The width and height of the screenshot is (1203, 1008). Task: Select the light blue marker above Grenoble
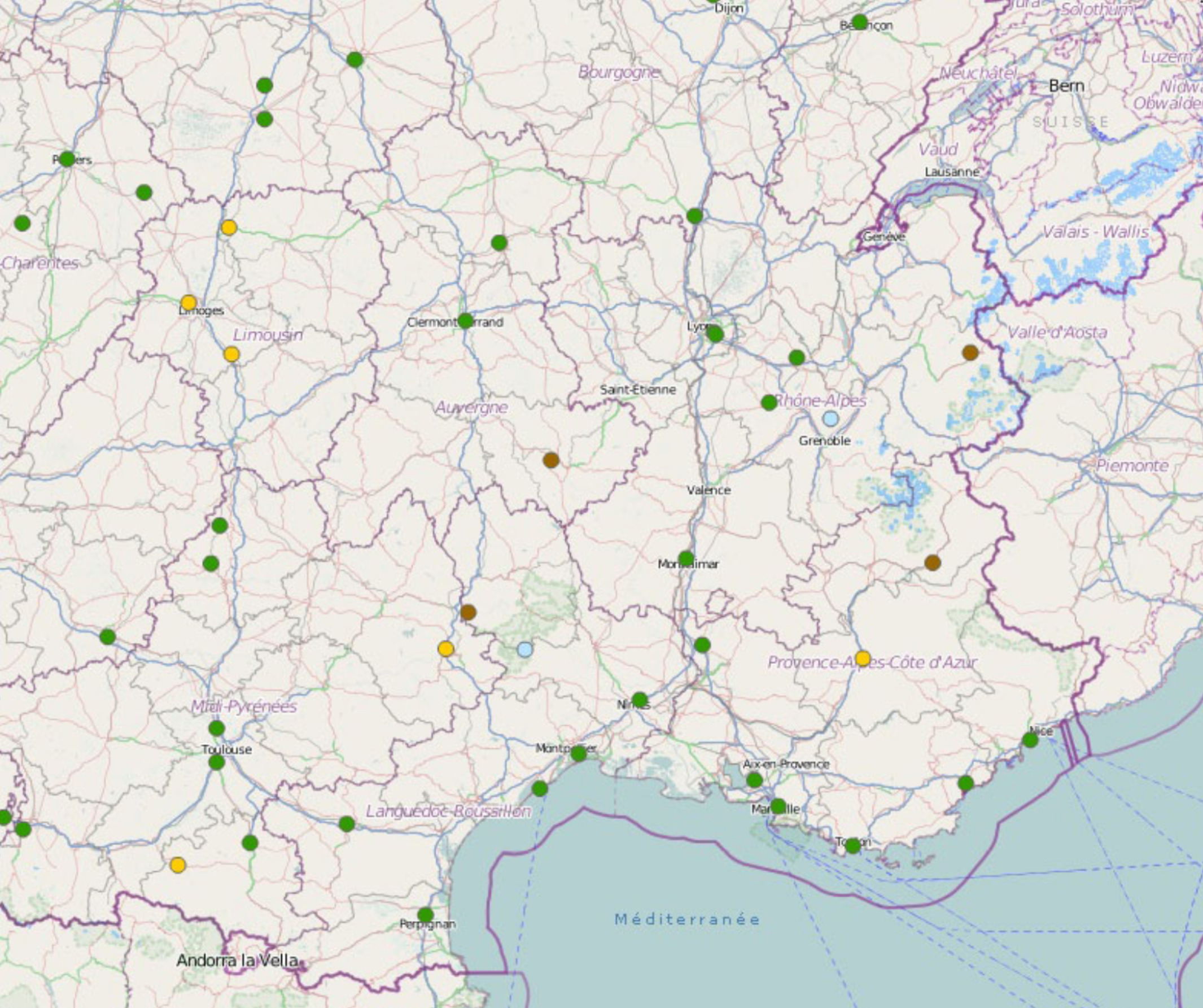tap(830, 419)
